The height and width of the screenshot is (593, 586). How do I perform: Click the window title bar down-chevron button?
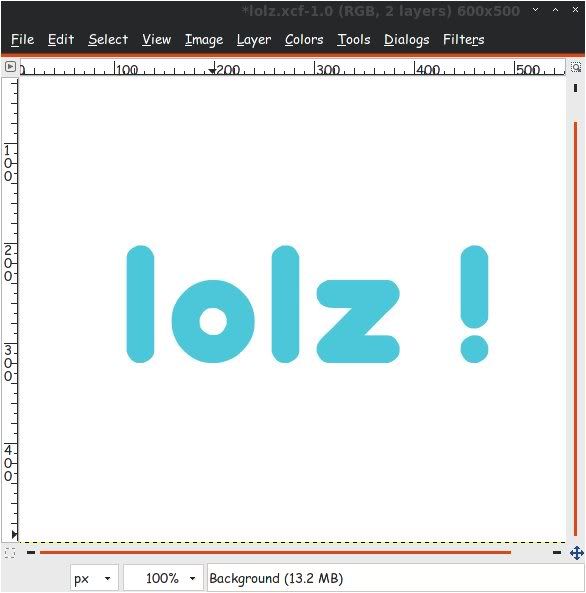[535, 10]
